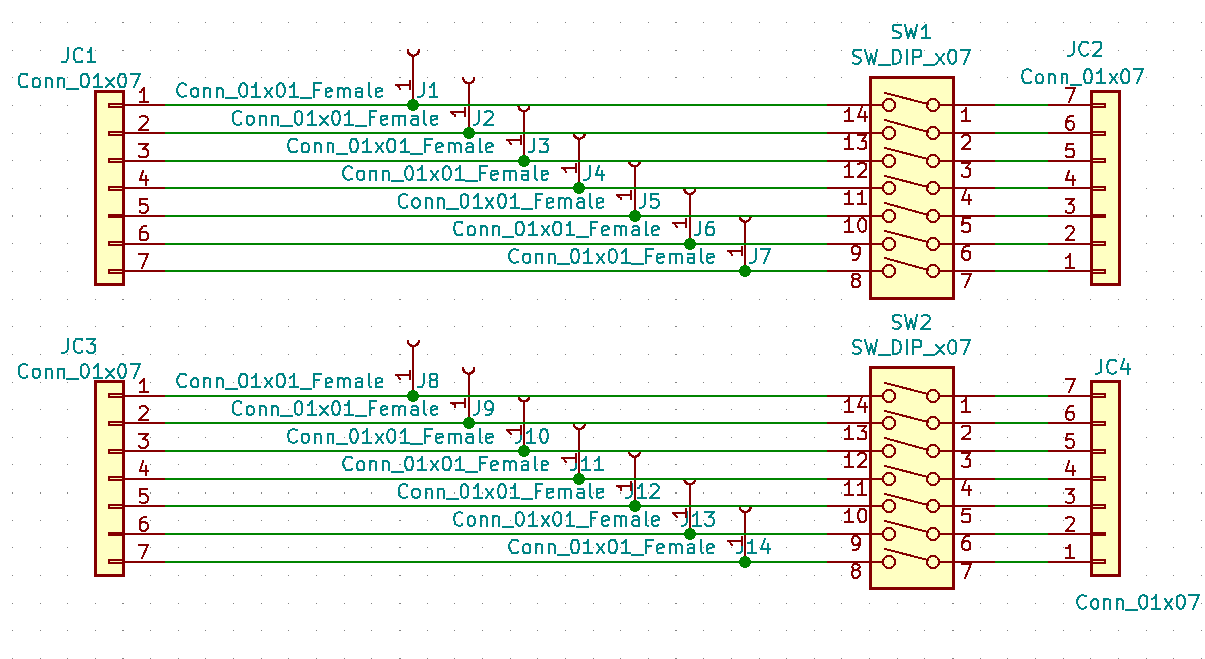This screenshot has height=659, width=1205.
Task: Select the JC2 connector symbol body
Action: click(1105, 188)
